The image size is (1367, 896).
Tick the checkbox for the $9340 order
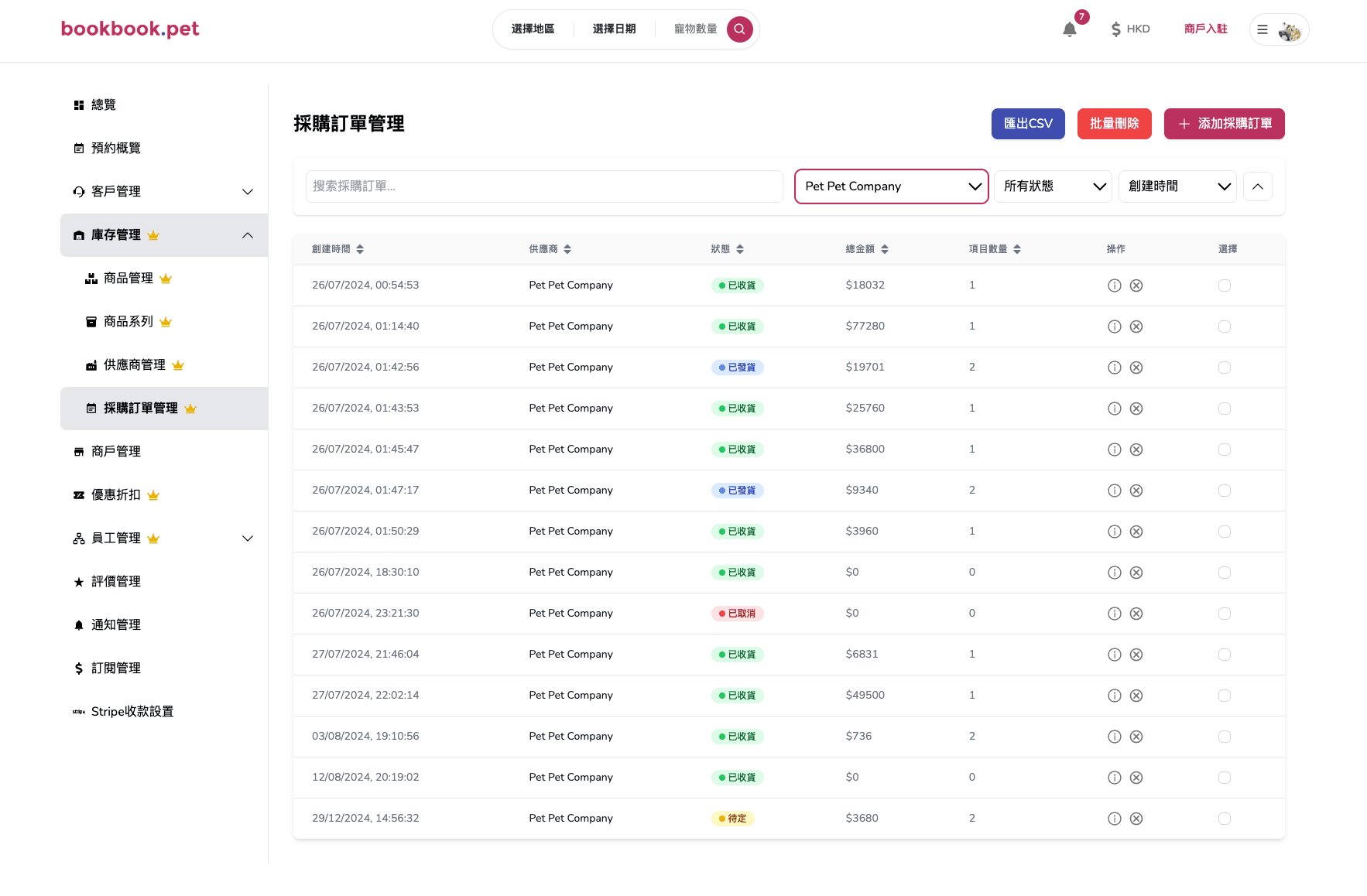click(1225, 491)
